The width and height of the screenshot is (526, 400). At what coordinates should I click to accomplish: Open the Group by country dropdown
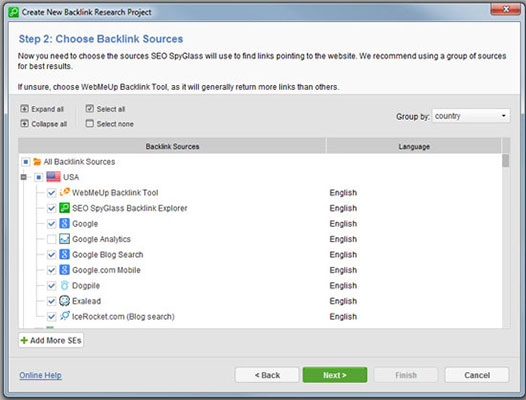(x=471, y=116)
